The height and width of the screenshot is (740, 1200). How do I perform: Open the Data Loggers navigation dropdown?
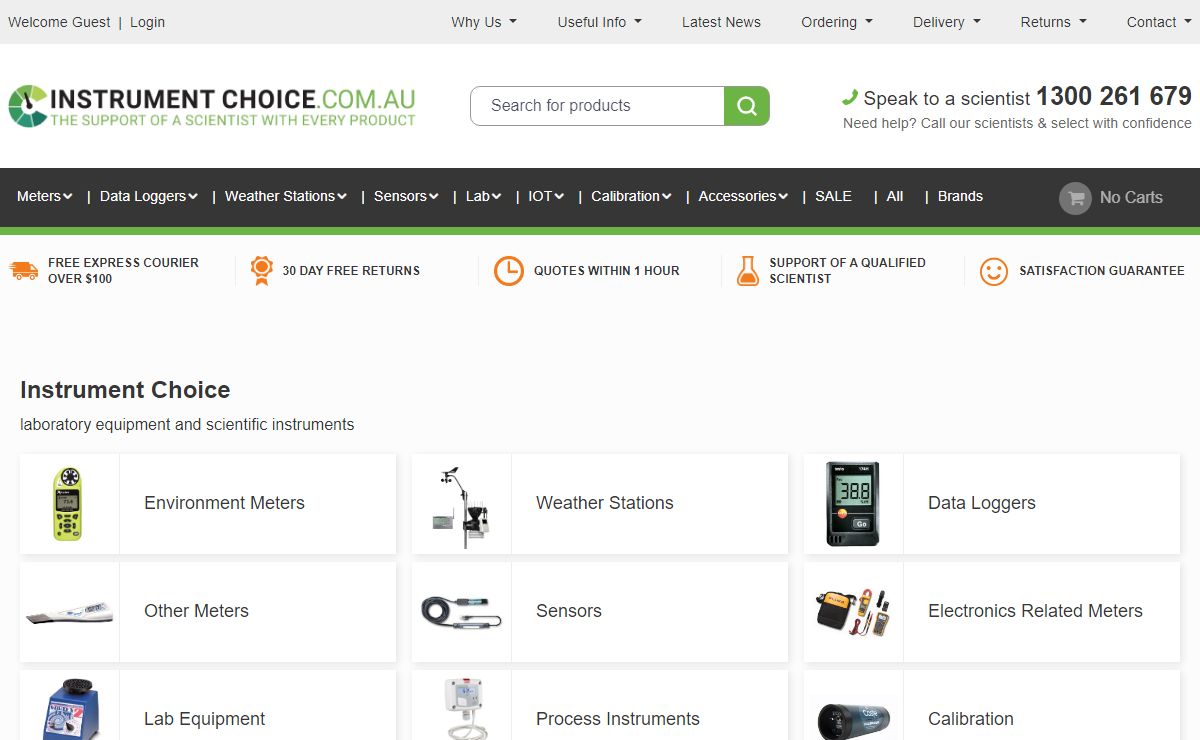pyautogui.click(x=149, y=197)
